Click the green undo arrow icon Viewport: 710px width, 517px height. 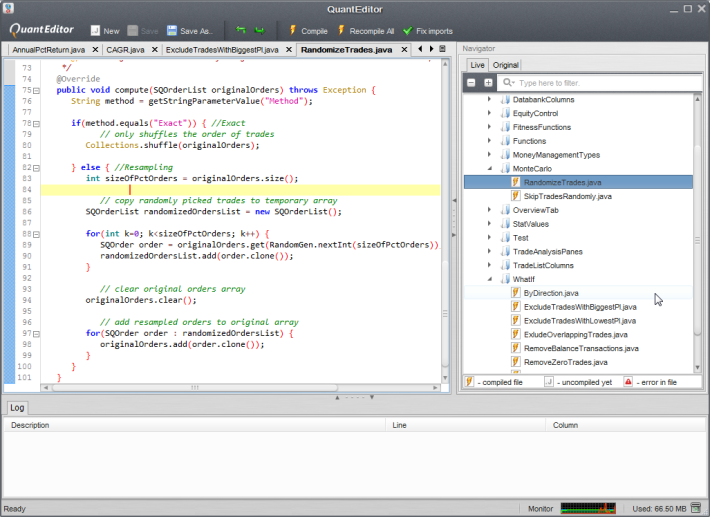coord(241,30)
